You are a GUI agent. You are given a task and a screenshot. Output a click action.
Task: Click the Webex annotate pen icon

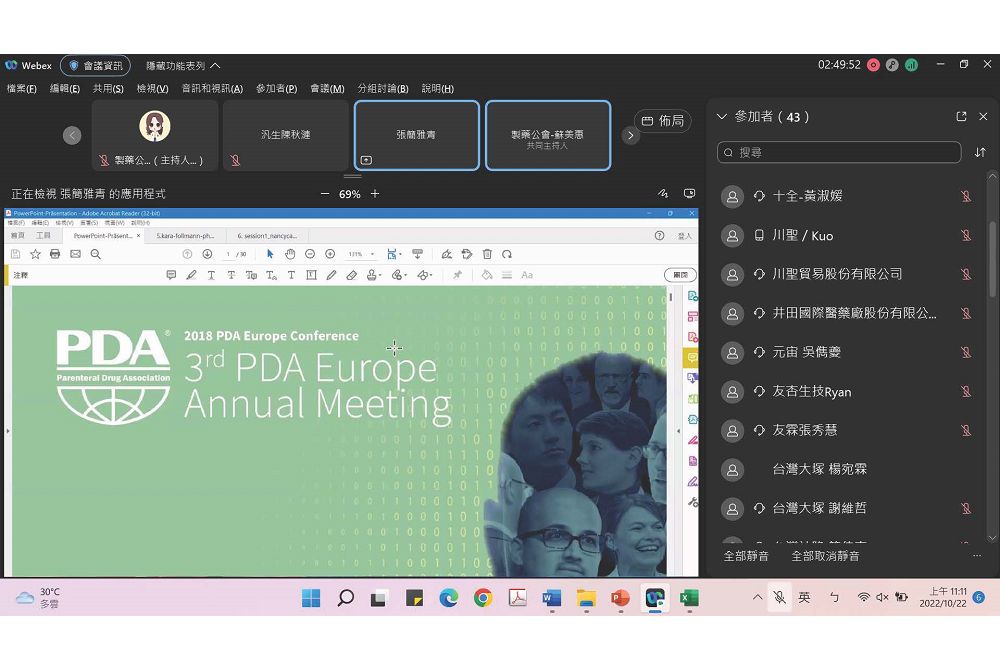pyautogui.click(x=663, y=194)
